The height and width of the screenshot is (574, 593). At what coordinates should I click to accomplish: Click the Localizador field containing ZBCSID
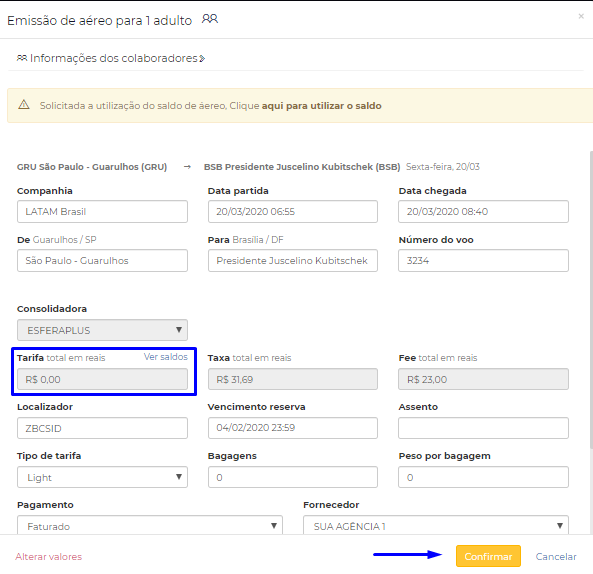tap(102, 428)
